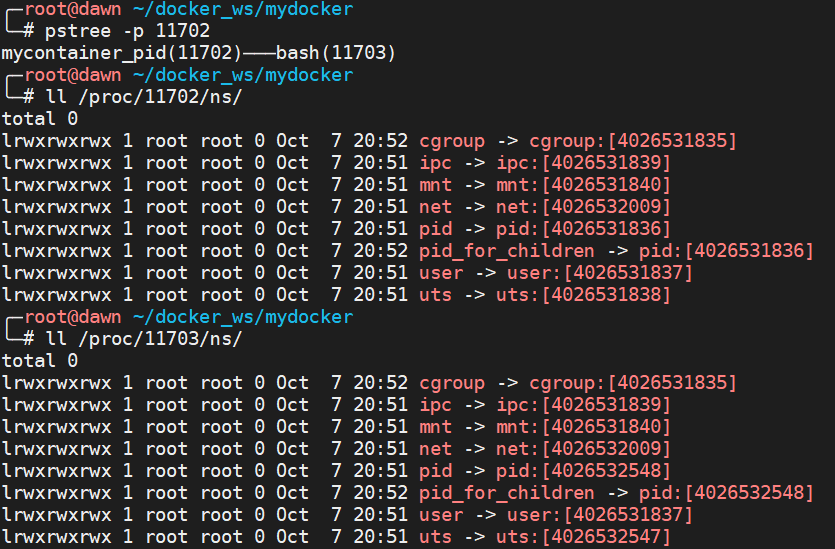The height and width of the screenshot is (549, 835).
Task: Click uts:[4026531838] in the first listing
Action: click(583, 295)
